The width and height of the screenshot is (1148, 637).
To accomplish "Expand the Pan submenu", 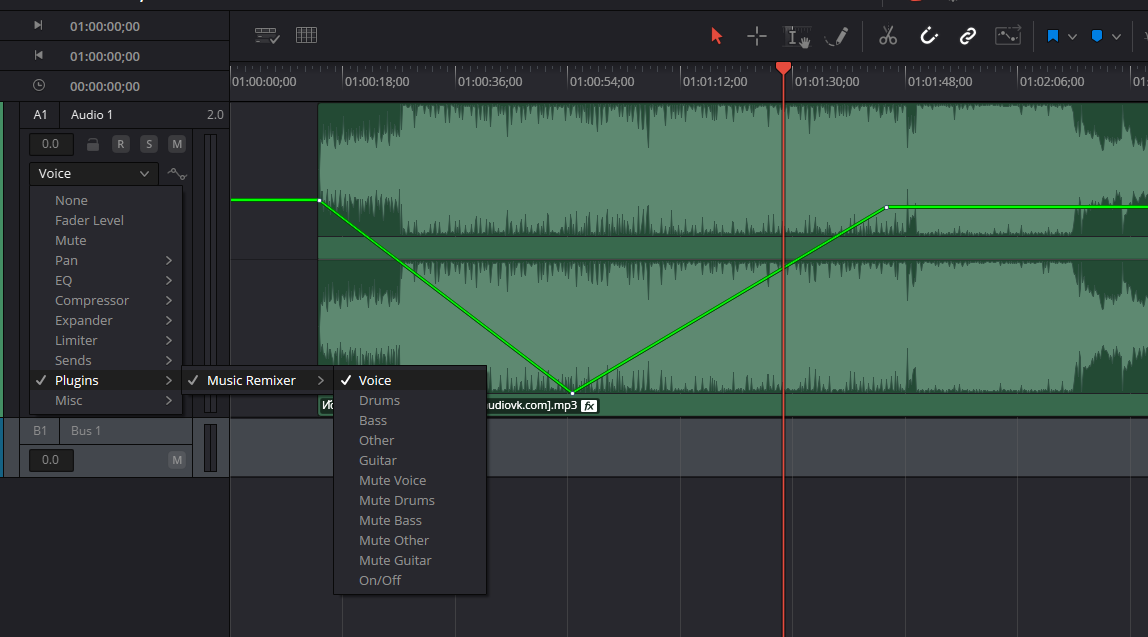I will [x=105, y=261].
